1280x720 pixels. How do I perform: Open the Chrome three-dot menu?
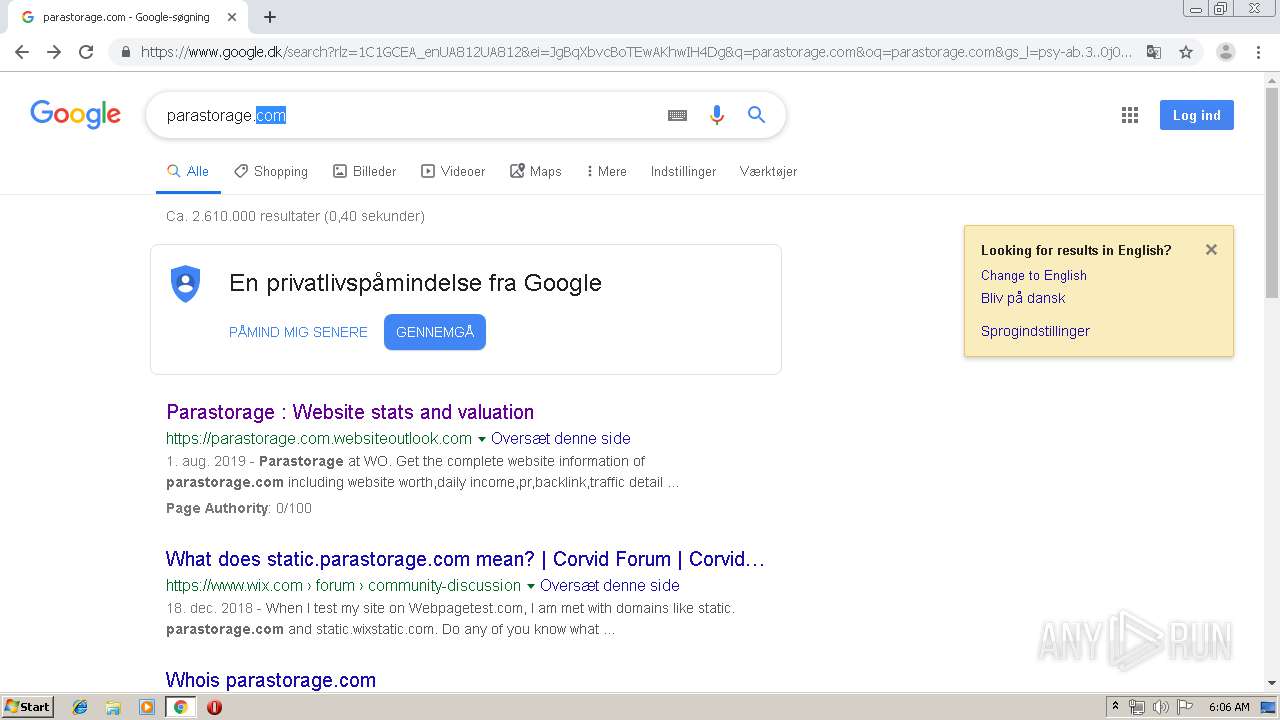click(1258, 52)
